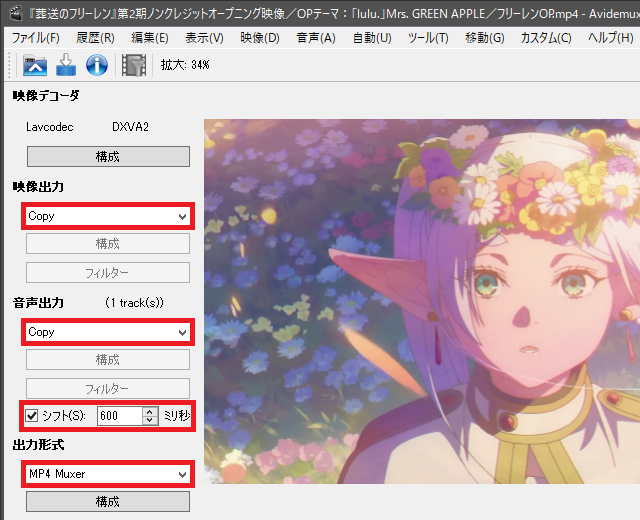Open the 映像(D) menu
This screenshot has height=520, width=640.
point(260,38)
